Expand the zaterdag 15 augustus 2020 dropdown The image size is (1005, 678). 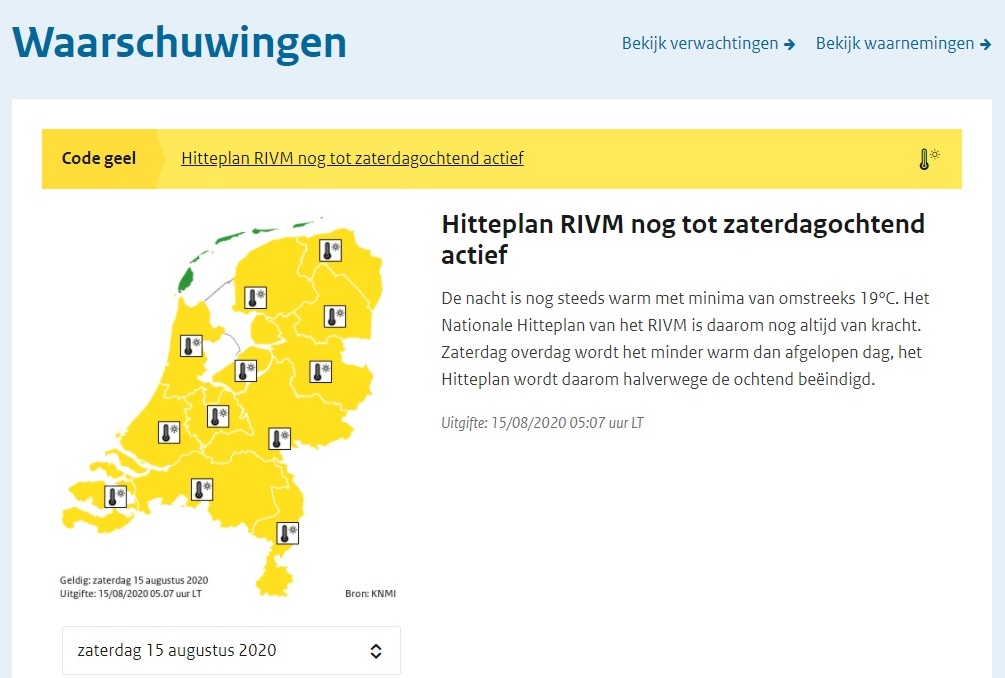(x=231, y=651)
